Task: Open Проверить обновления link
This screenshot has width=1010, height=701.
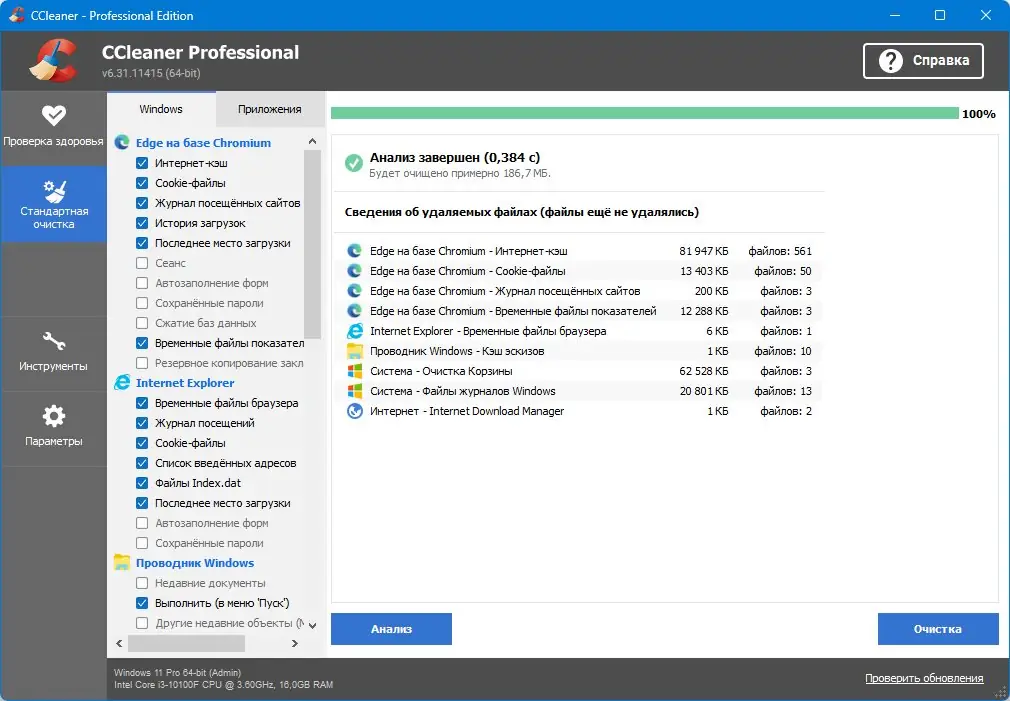Action: tap(923, 678)
